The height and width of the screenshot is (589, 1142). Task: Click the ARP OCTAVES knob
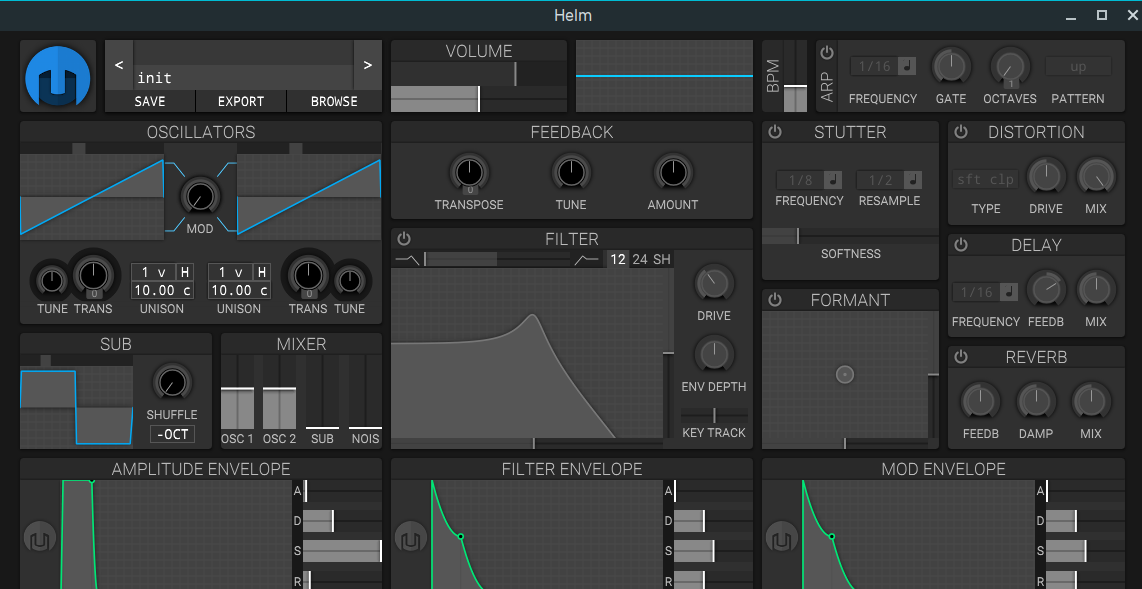[x=1009, y=66]
